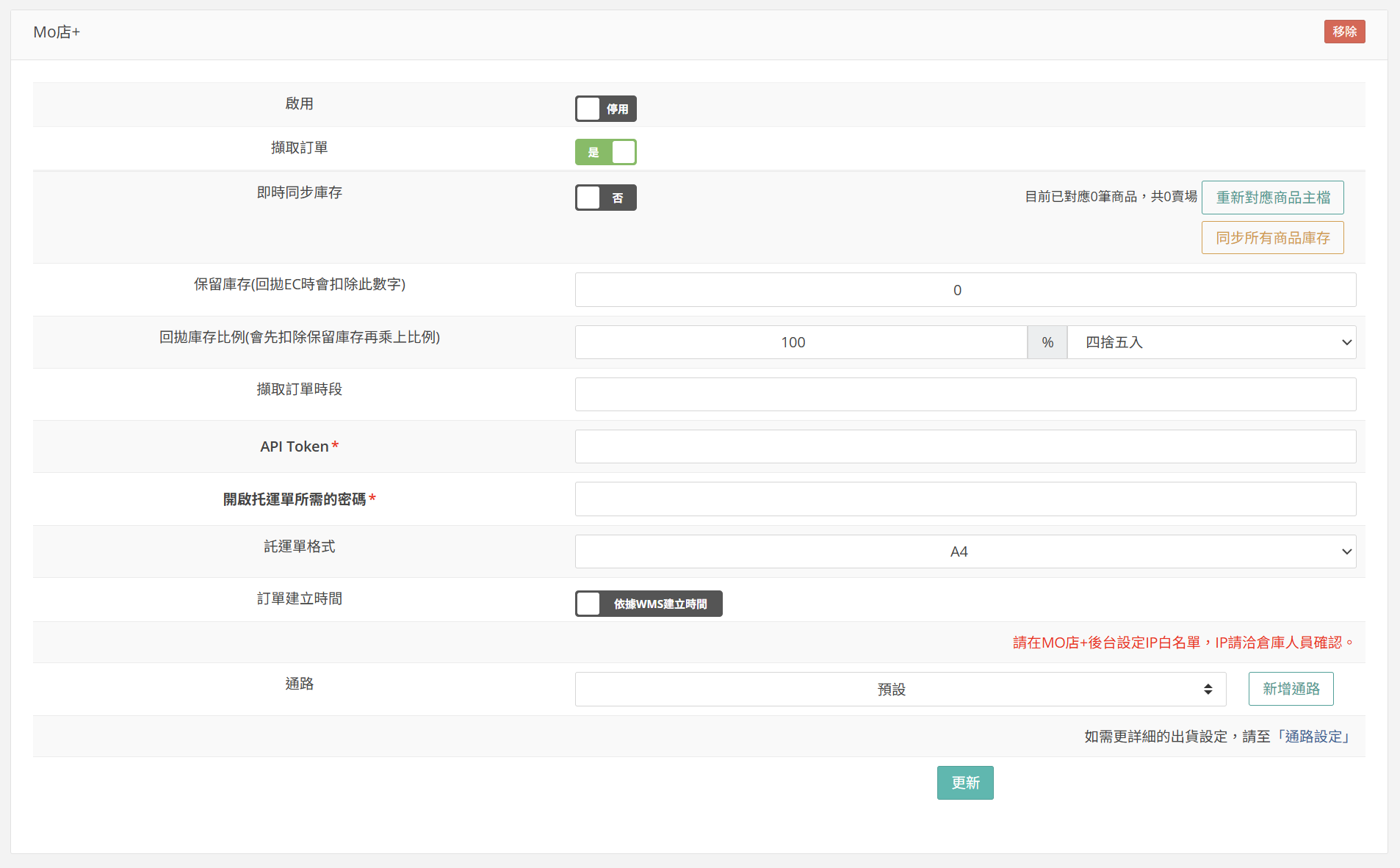The image size is (1400, 868).
Task: Open the 通路設定 link
Action: [1313, 737]
